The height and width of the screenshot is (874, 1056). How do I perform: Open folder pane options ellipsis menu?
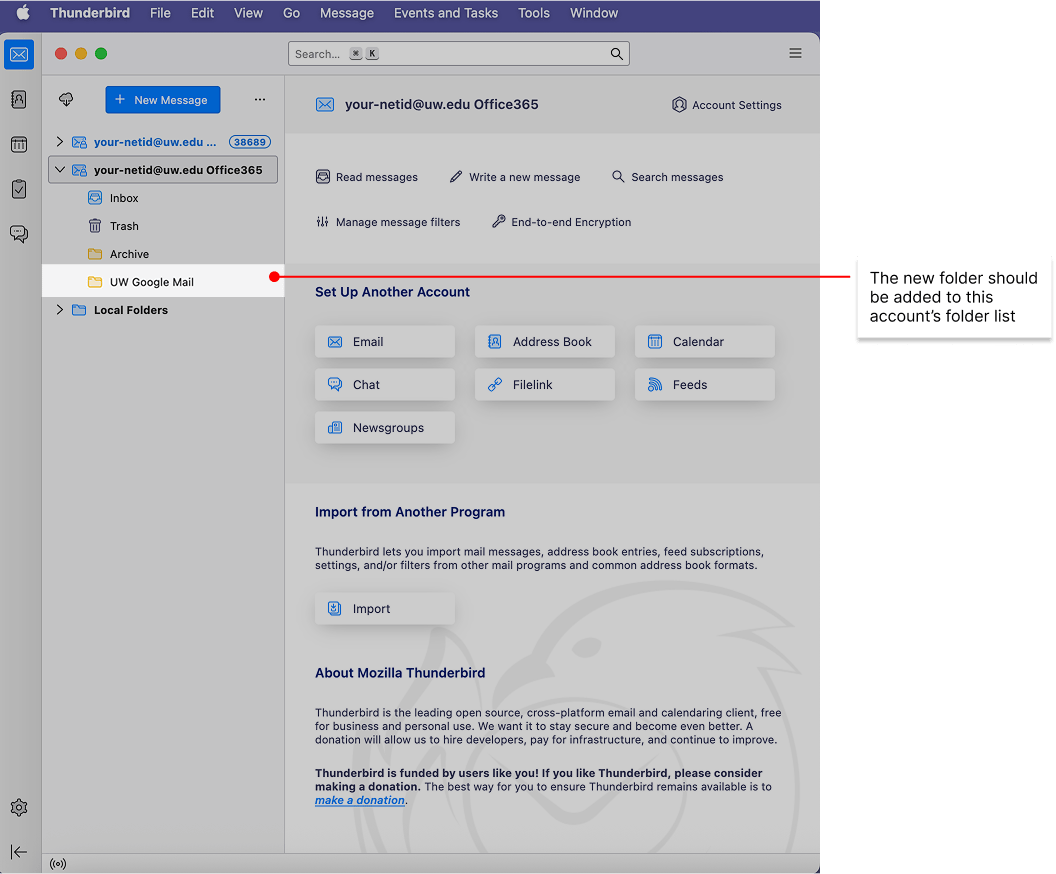pyautogui.click(x=260, y=100)
